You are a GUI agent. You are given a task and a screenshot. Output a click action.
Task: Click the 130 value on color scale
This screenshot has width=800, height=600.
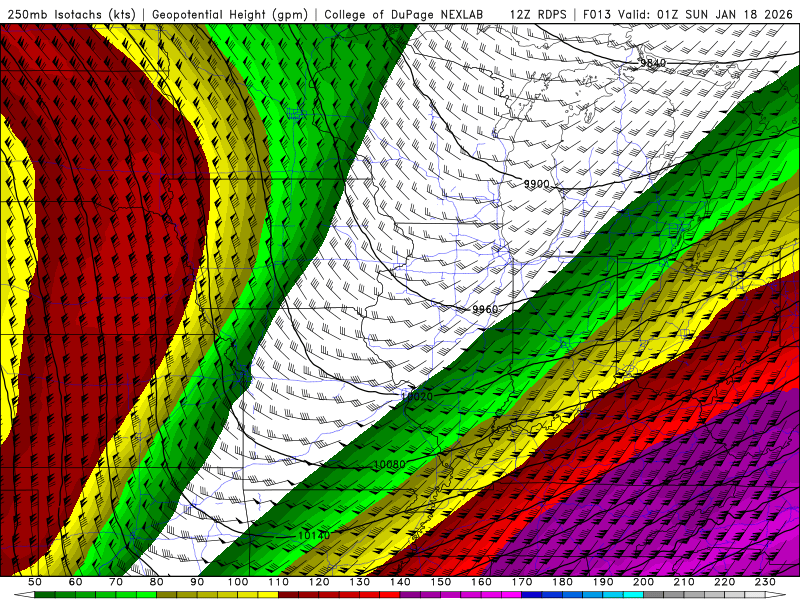(359, 582)
